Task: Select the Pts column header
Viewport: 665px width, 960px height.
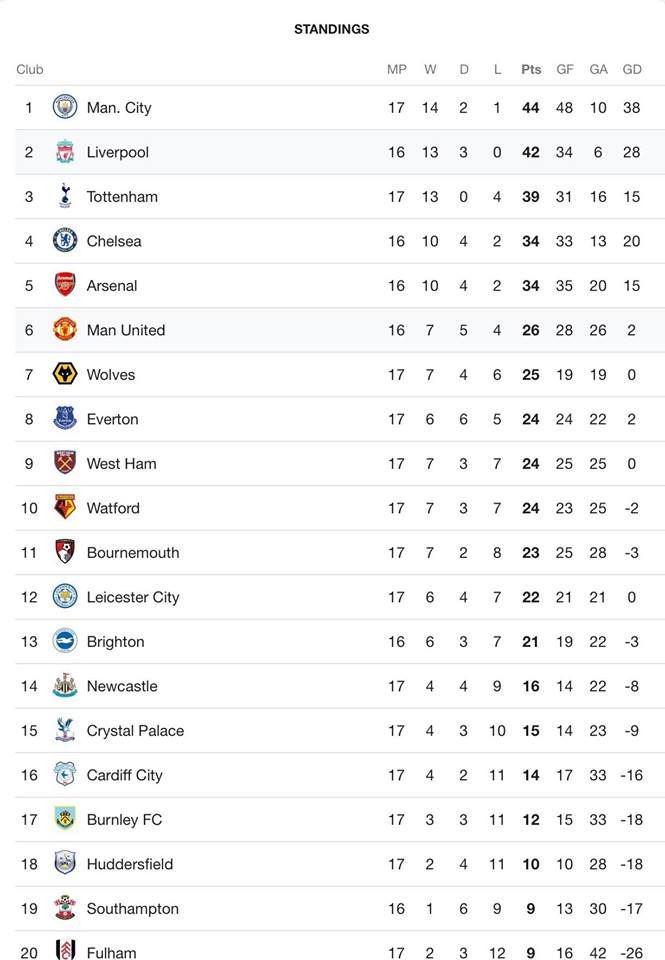Action: pos(531,69)
